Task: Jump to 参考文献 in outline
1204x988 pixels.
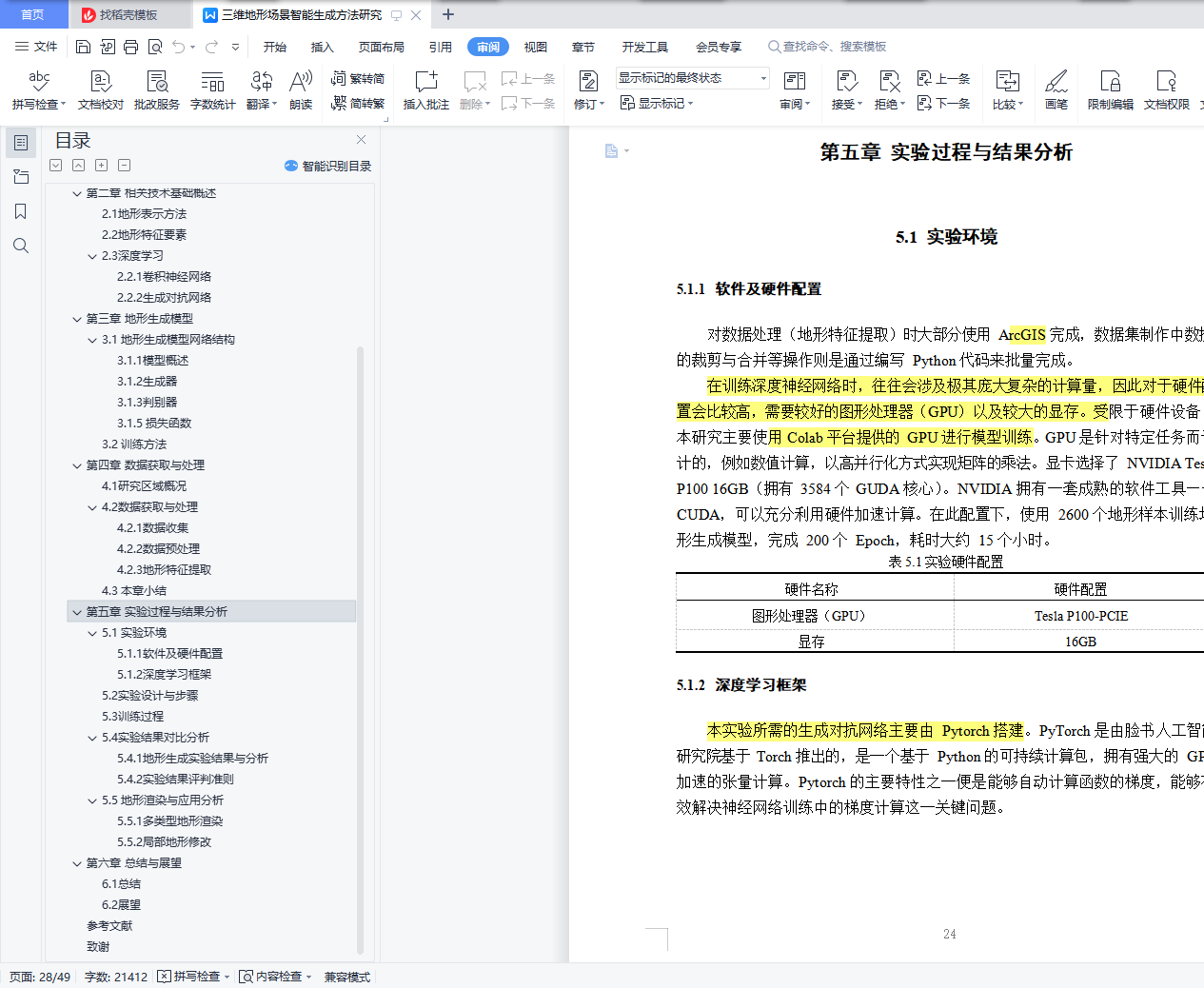Action: click(x=109, y=926)
